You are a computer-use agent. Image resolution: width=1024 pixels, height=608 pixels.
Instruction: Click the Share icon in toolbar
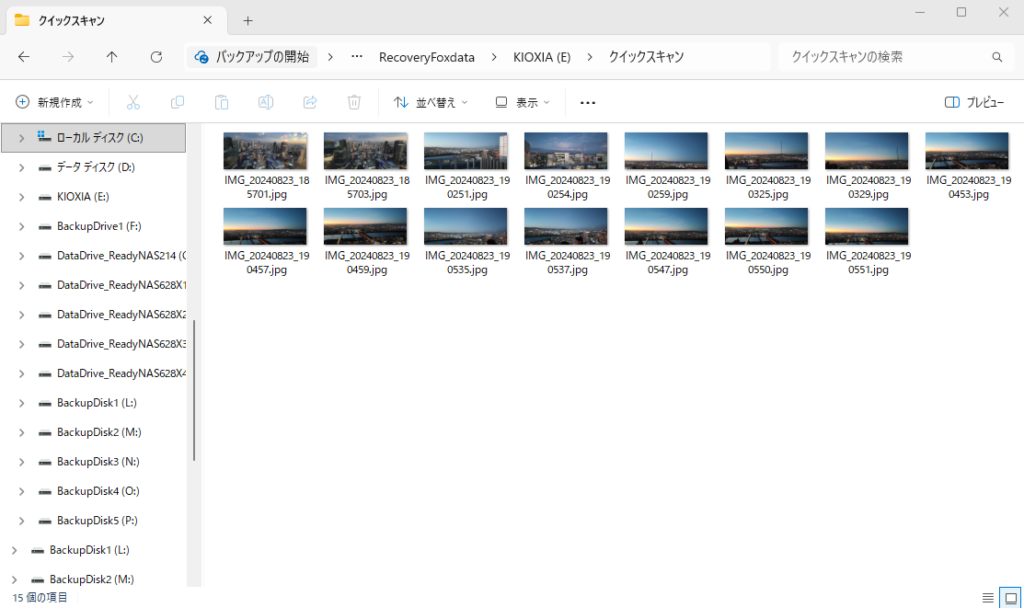[309, 102]
